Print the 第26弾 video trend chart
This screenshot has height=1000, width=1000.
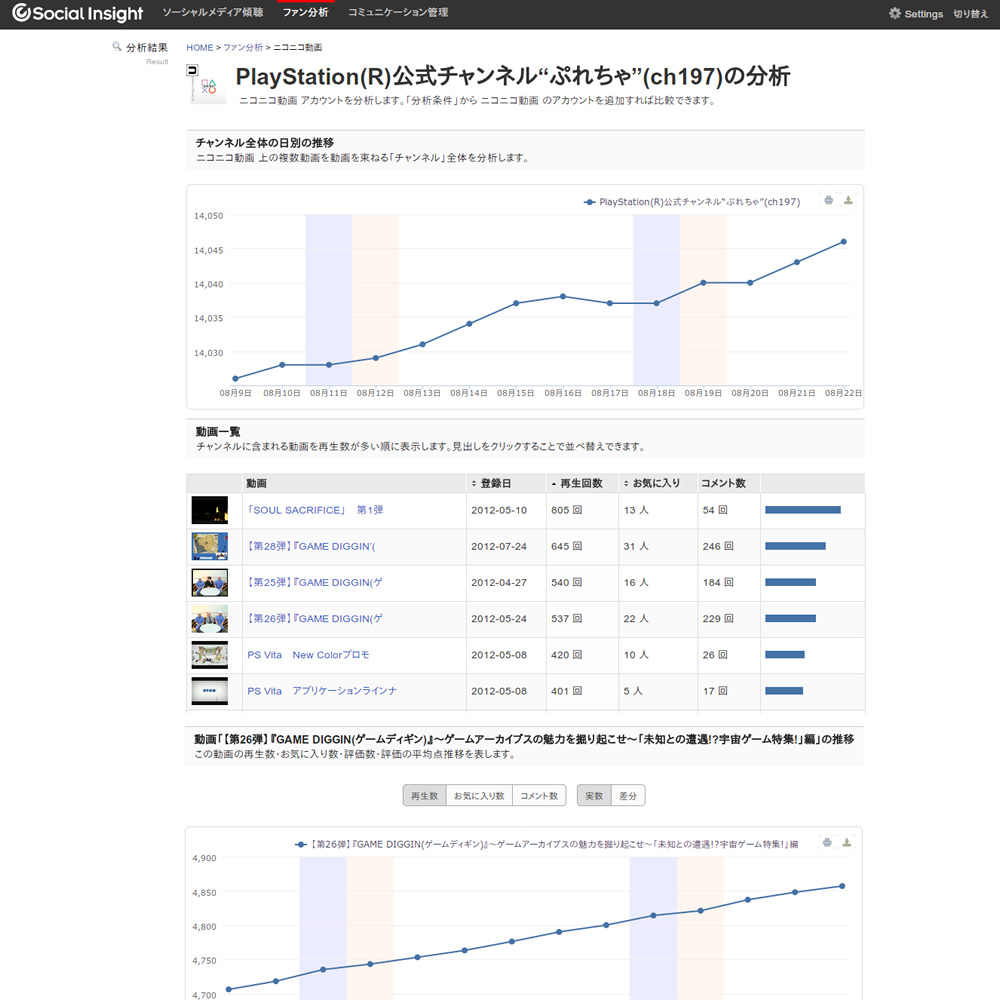pos(827,842)
